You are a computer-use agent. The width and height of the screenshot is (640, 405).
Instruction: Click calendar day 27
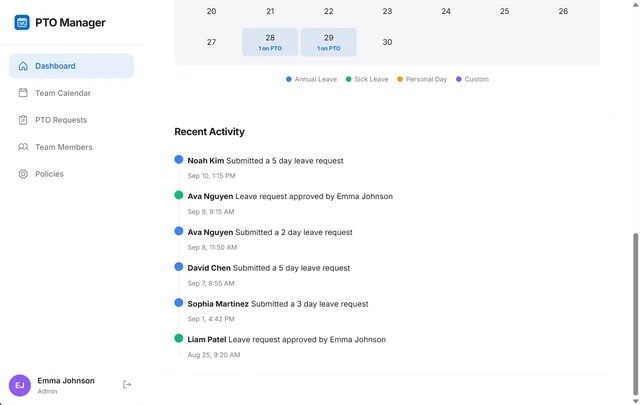pos(211,42)
